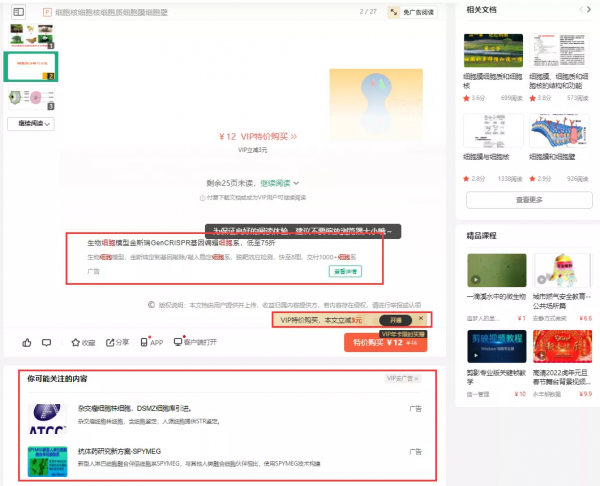Expand remaining 25 pages continue reading
600x486 pixels.
(280, 183)
